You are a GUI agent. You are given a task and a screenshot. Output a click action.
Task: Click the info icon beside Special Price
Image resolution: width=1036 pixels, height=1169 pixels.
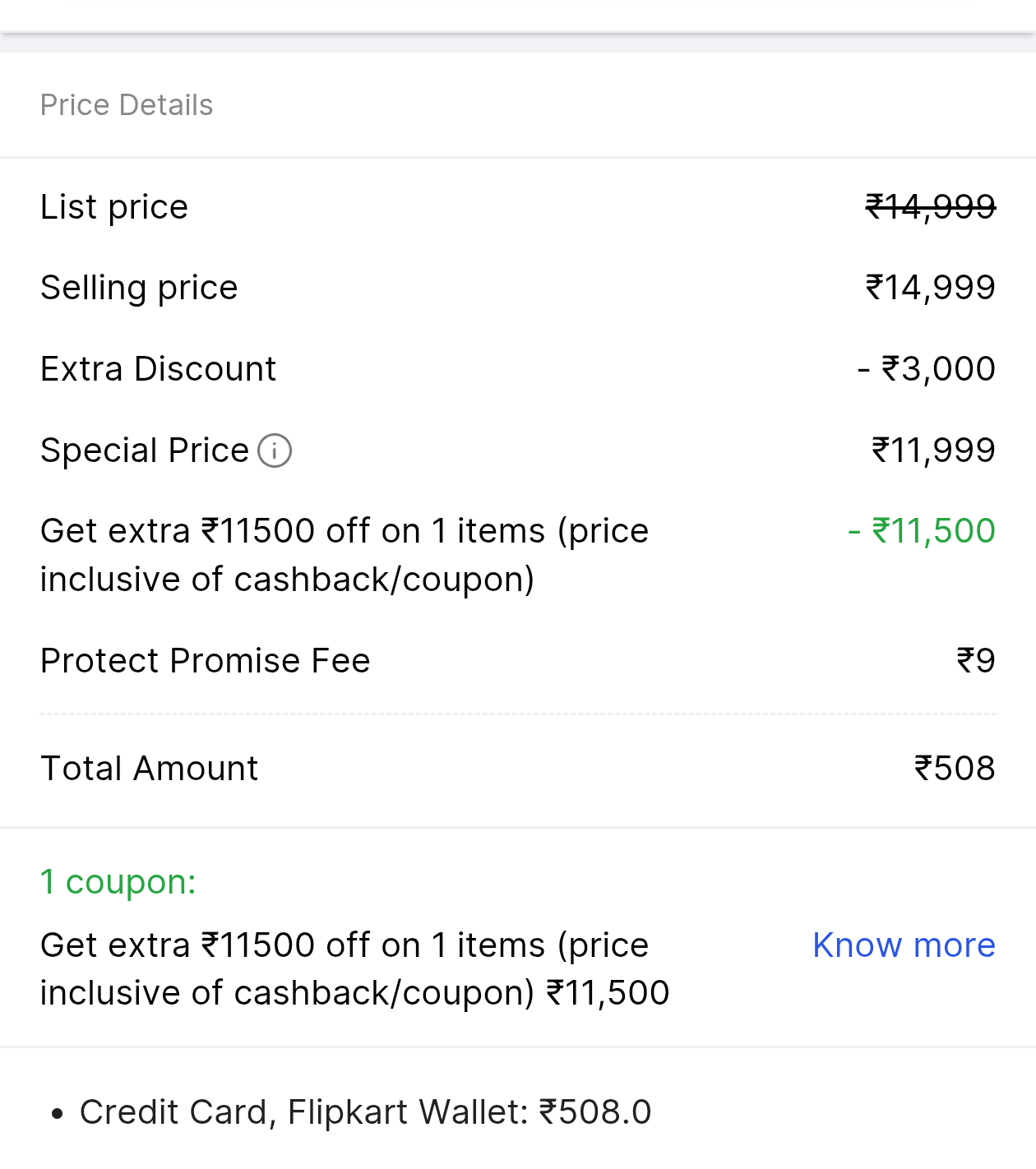(x=275, y=451)
